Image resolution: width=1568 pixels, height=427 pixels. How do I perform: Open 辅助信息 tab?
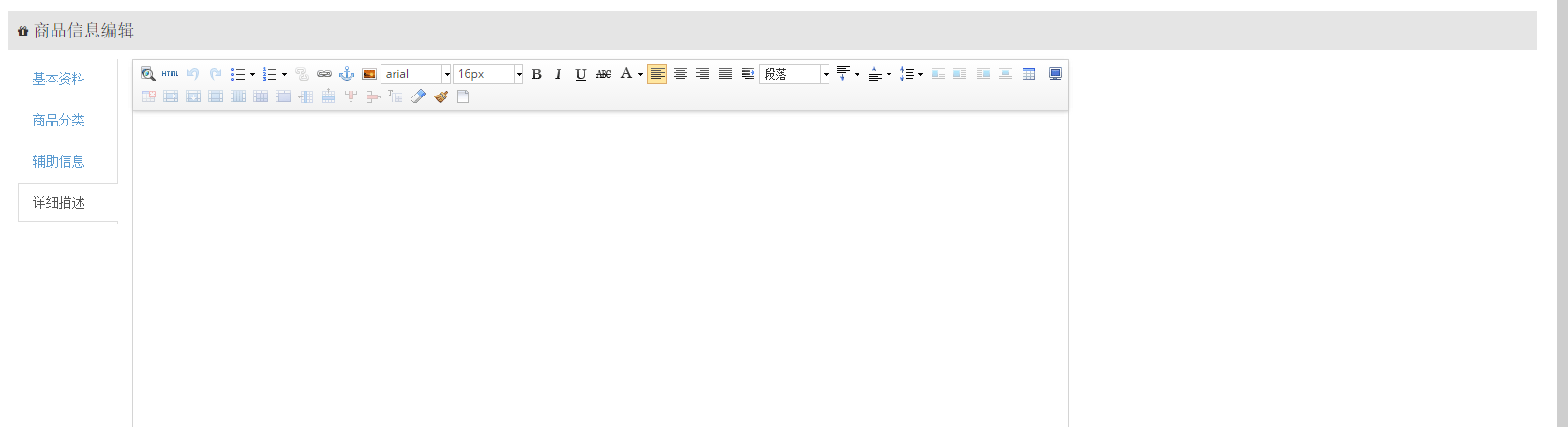[x=58, y=161]
